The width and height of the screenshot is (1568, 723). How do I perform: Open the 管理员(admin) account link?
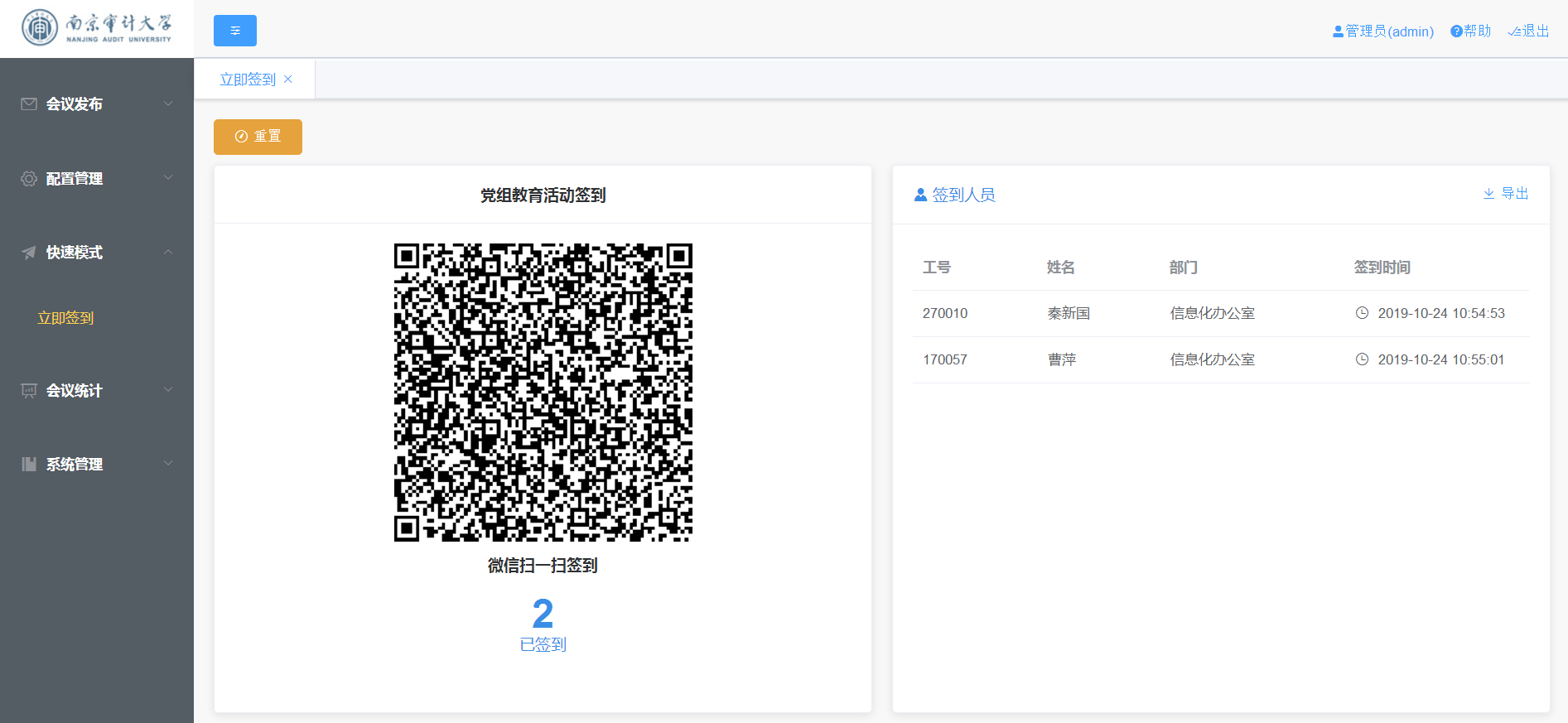pos(1383,31)
